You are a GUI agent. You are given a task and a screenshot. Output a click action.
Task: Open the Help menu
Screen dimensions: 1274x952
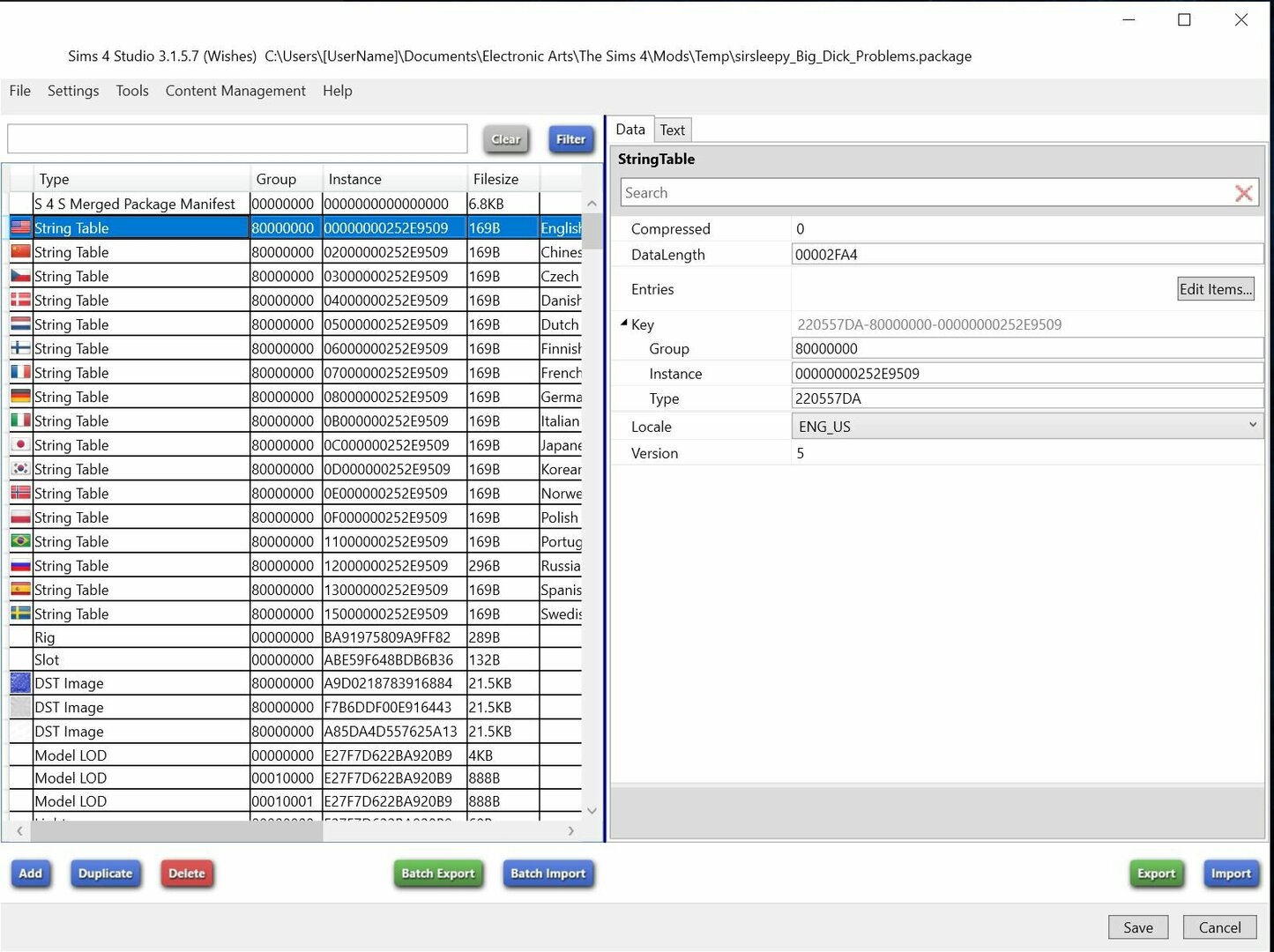point(338,91)
